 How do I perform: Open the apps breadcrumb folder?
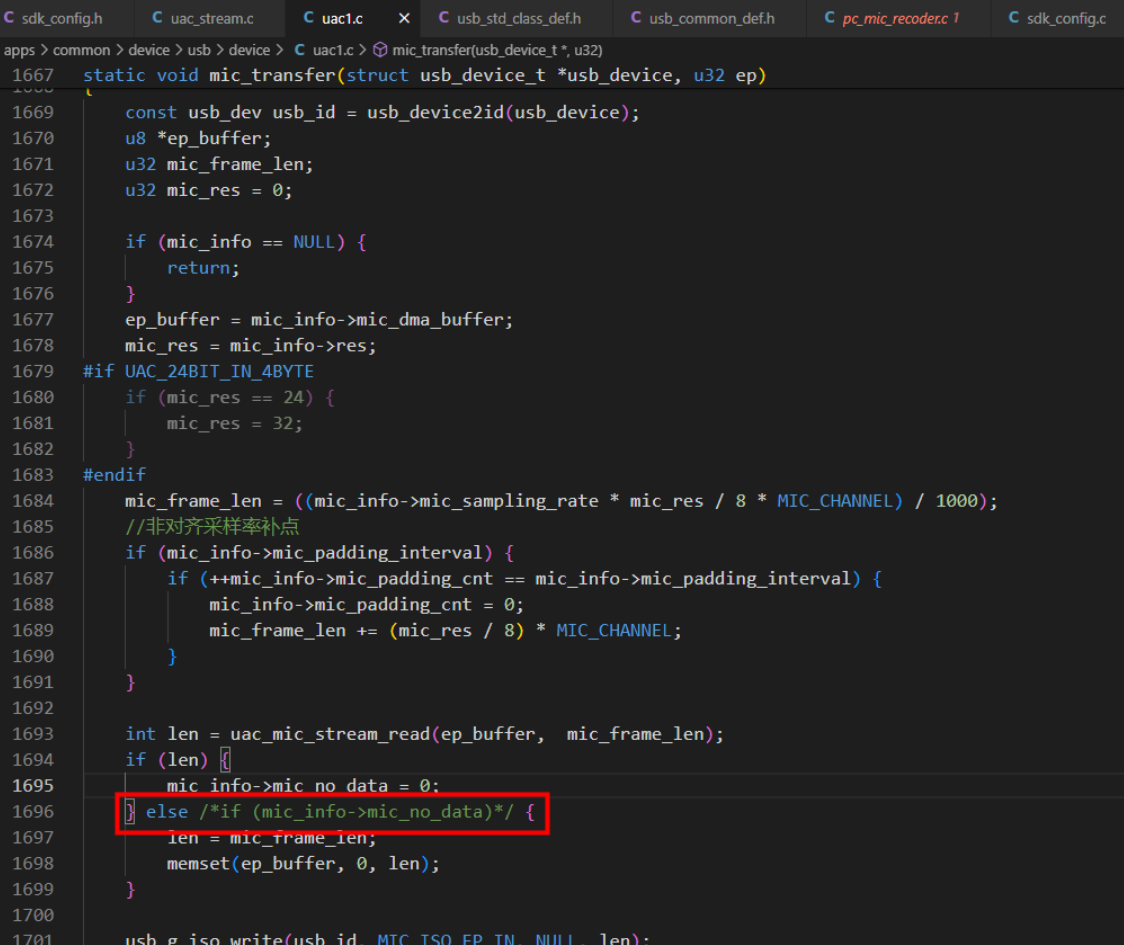coord(19,50)
